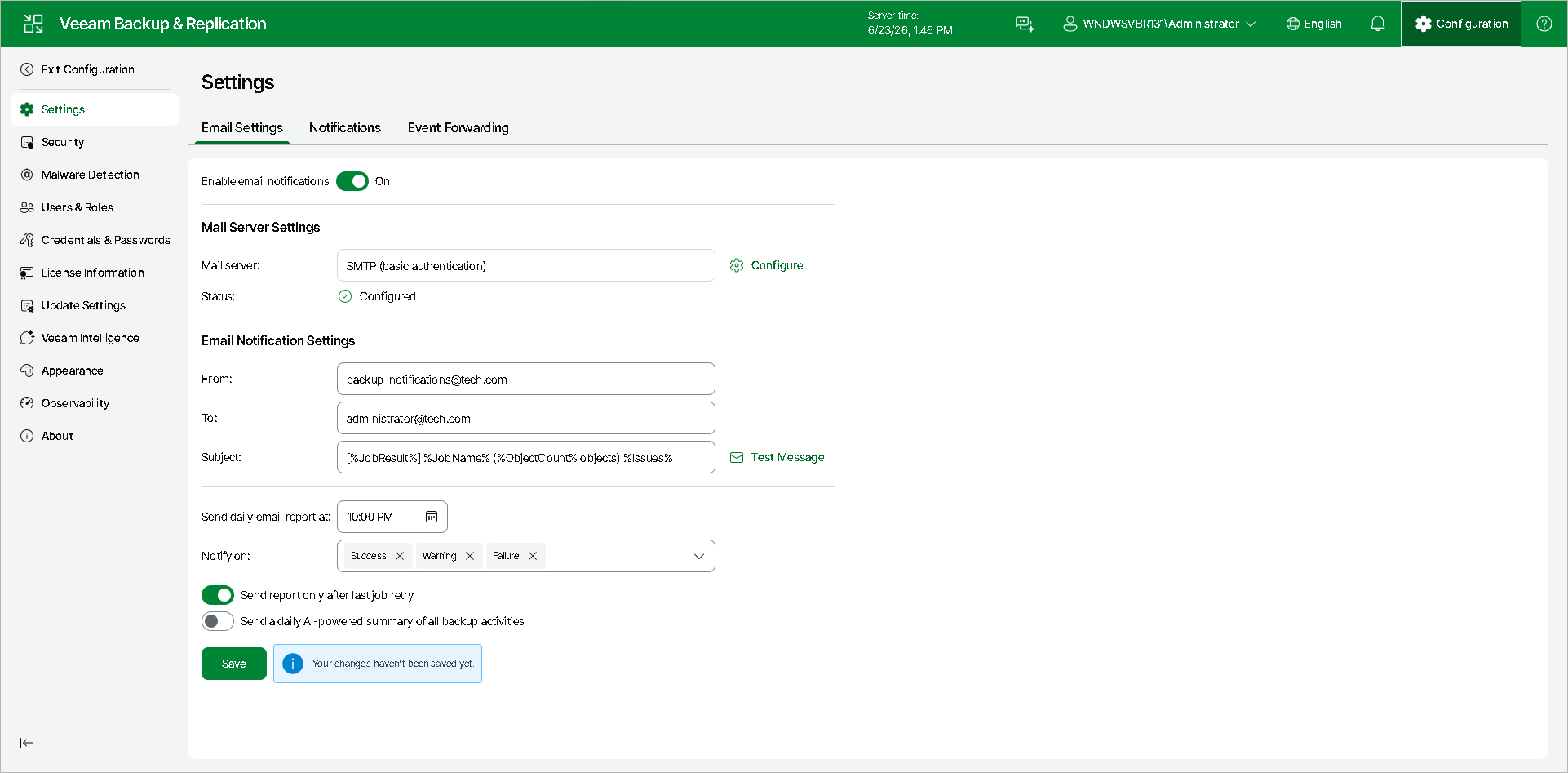Click the About info icon
Screen dimensions: 1568x773
[27, 436]
